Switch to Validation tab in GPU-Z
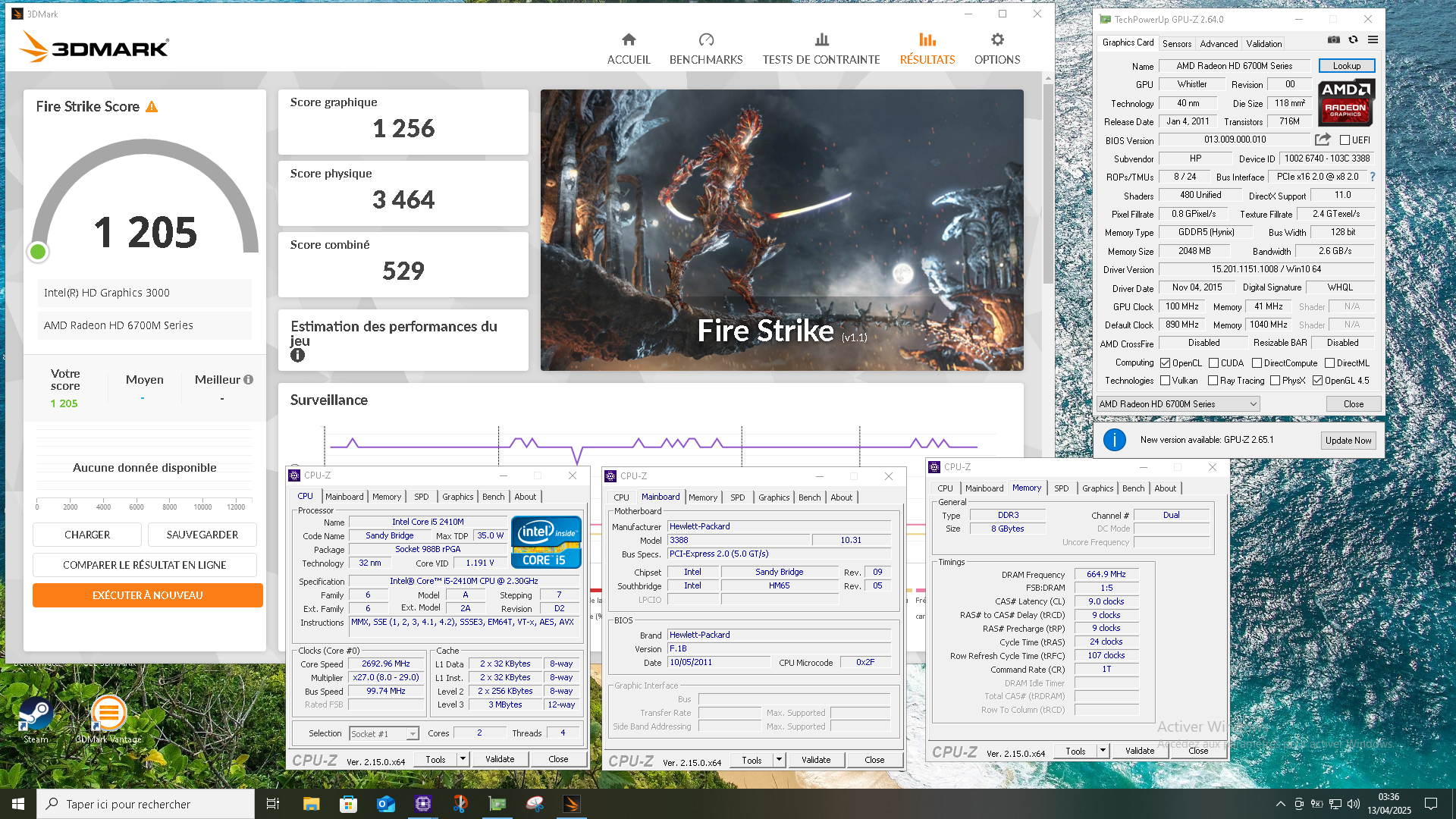Screen dimensions: 1456x819 pos(1264,44)
